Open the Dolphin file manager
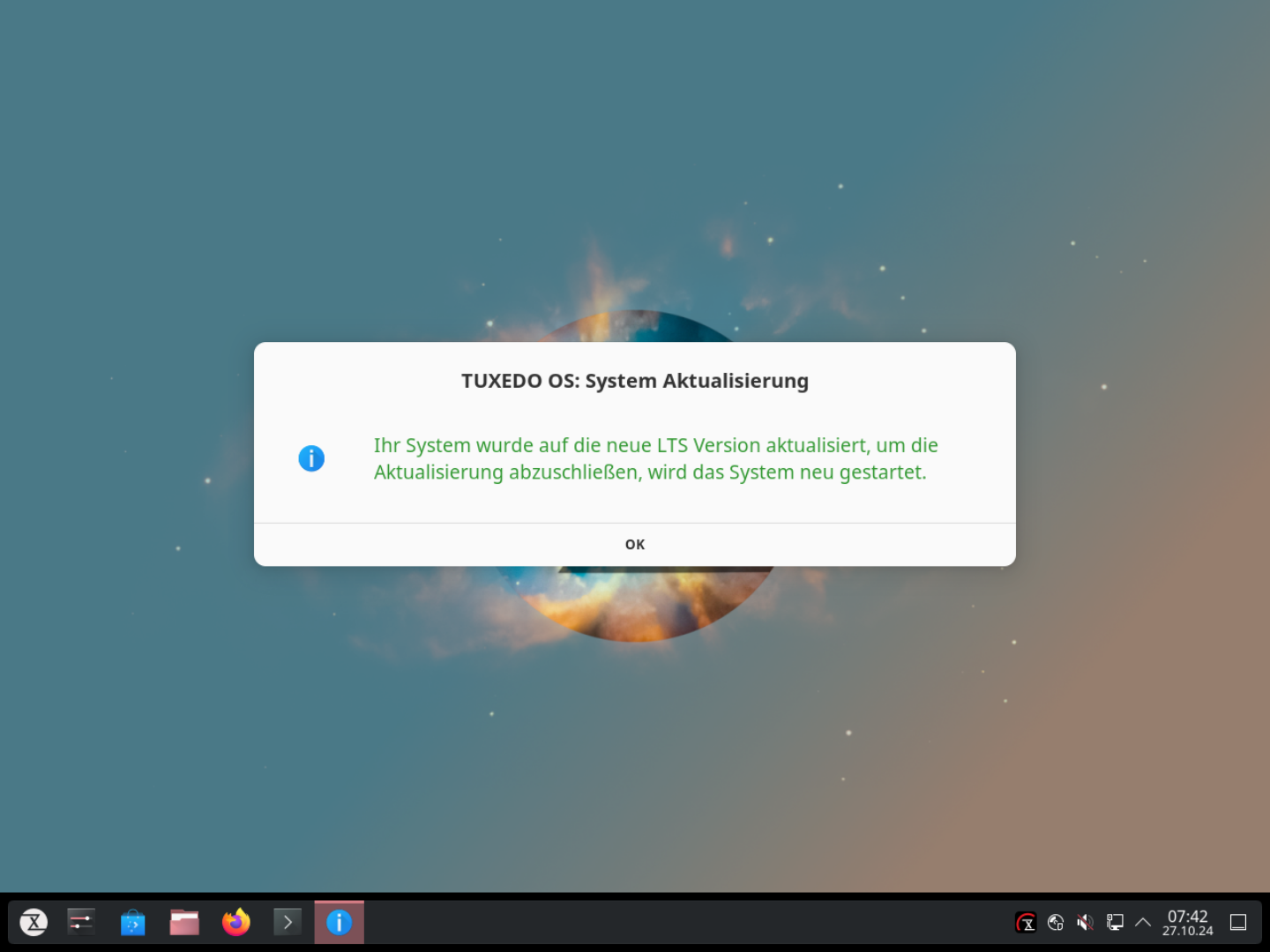 click(184, 922)
